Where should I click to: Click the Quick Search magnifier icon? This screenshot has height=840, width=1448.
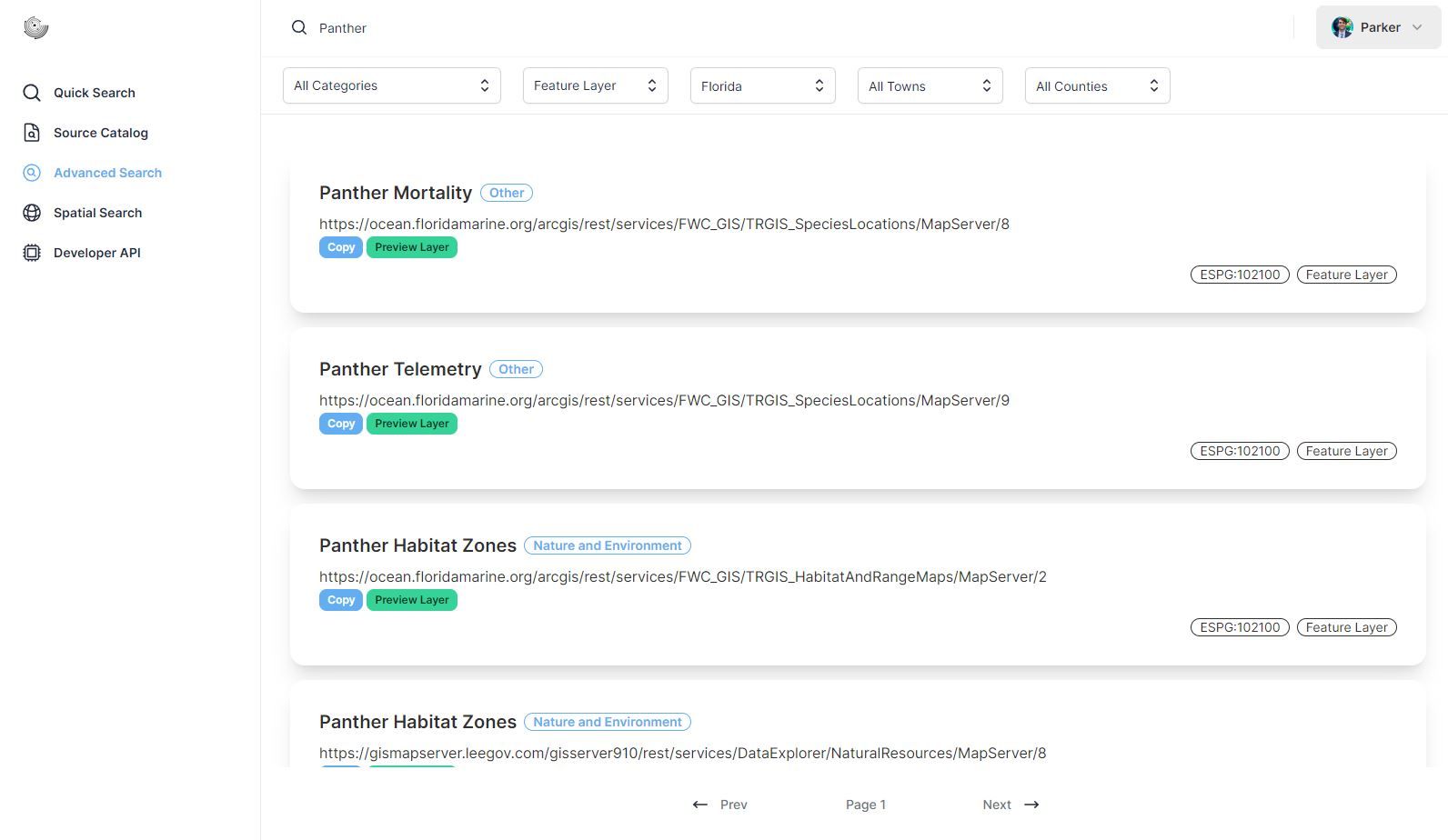point(32,93)
